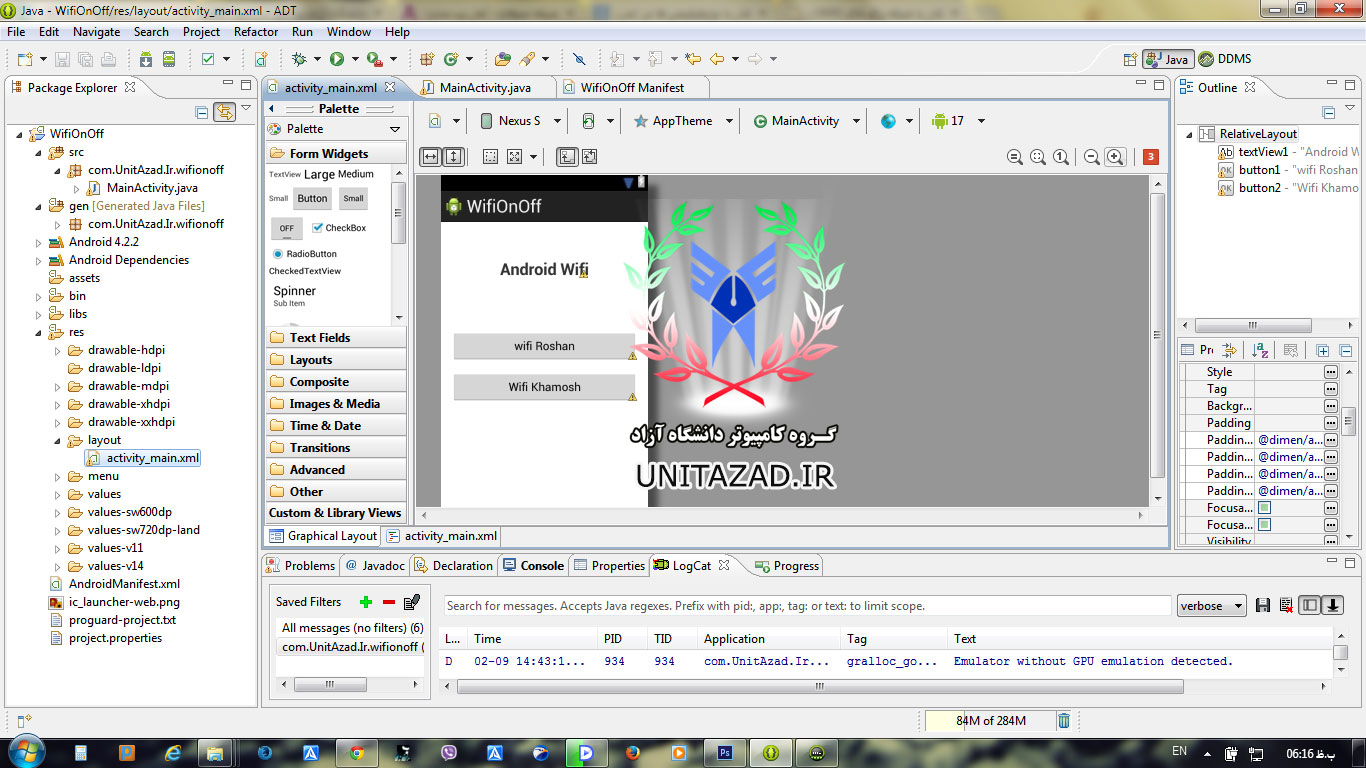This screenshot has width=1366, height=768.
Task: Click Edit LogCat filter icon
Action: tap(411, 602)
